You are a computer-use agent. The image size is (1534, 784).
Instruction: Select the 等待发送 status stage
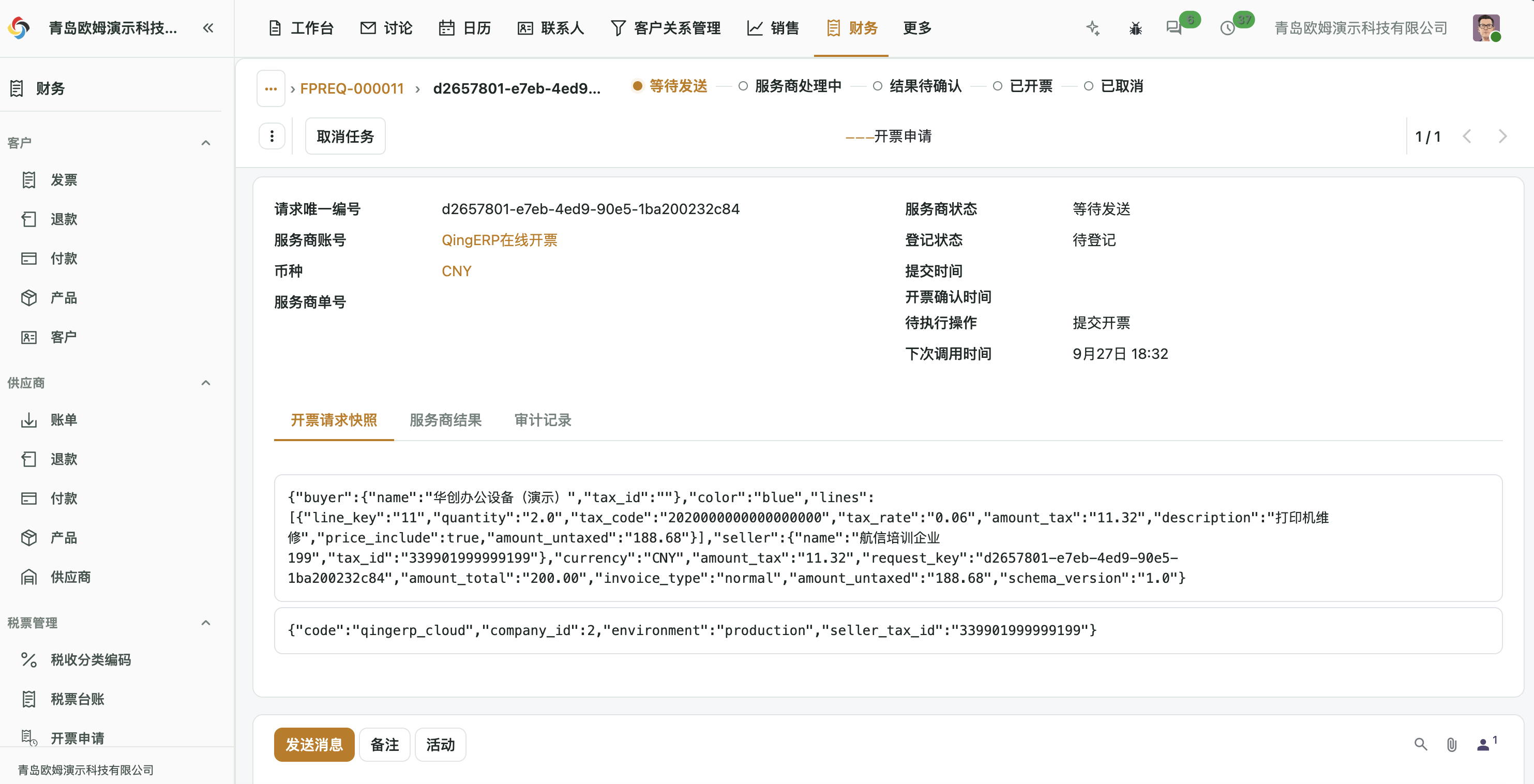pos(670,86)
